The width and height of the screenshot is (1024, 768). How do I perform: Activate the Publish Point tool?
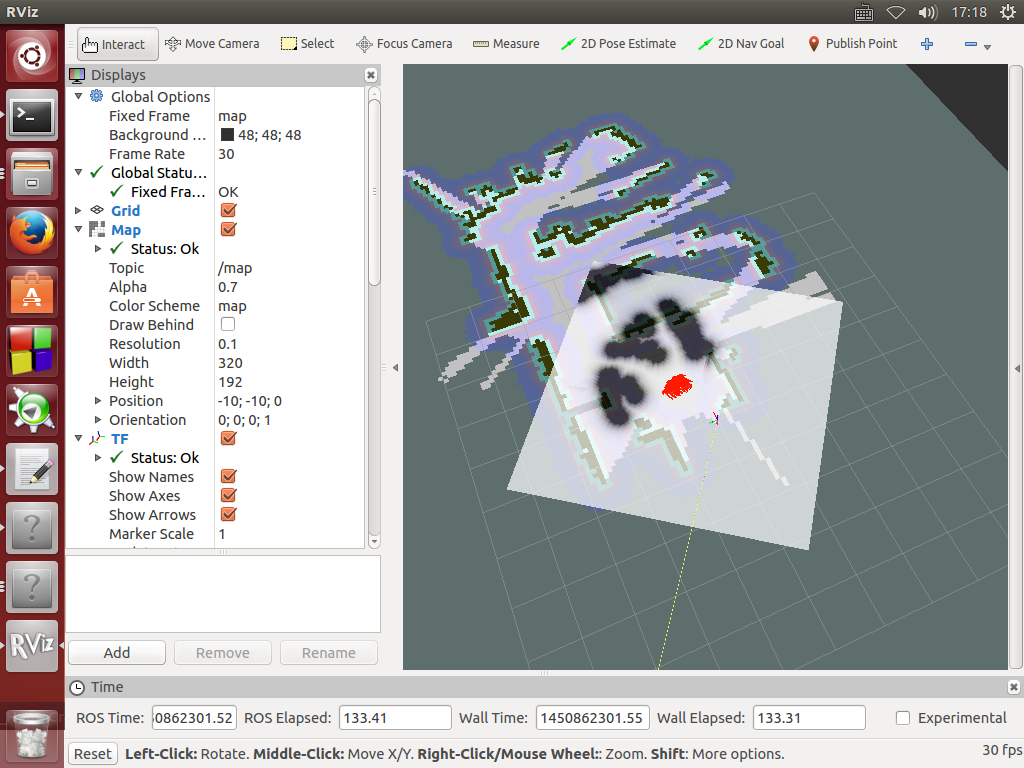(852, 44)
